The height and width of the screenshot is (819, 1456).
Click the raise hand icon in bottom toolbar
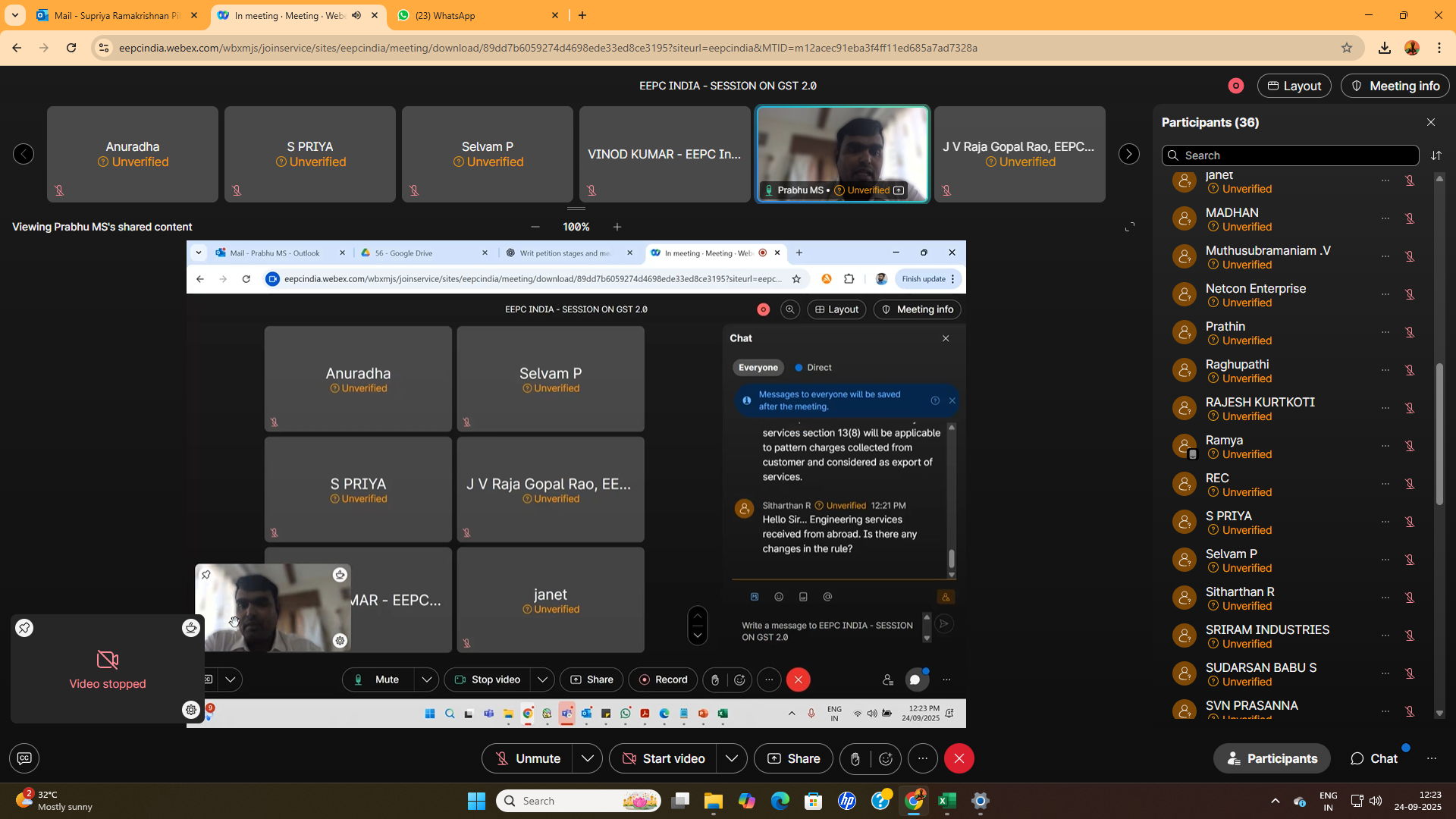click(855, 759)
